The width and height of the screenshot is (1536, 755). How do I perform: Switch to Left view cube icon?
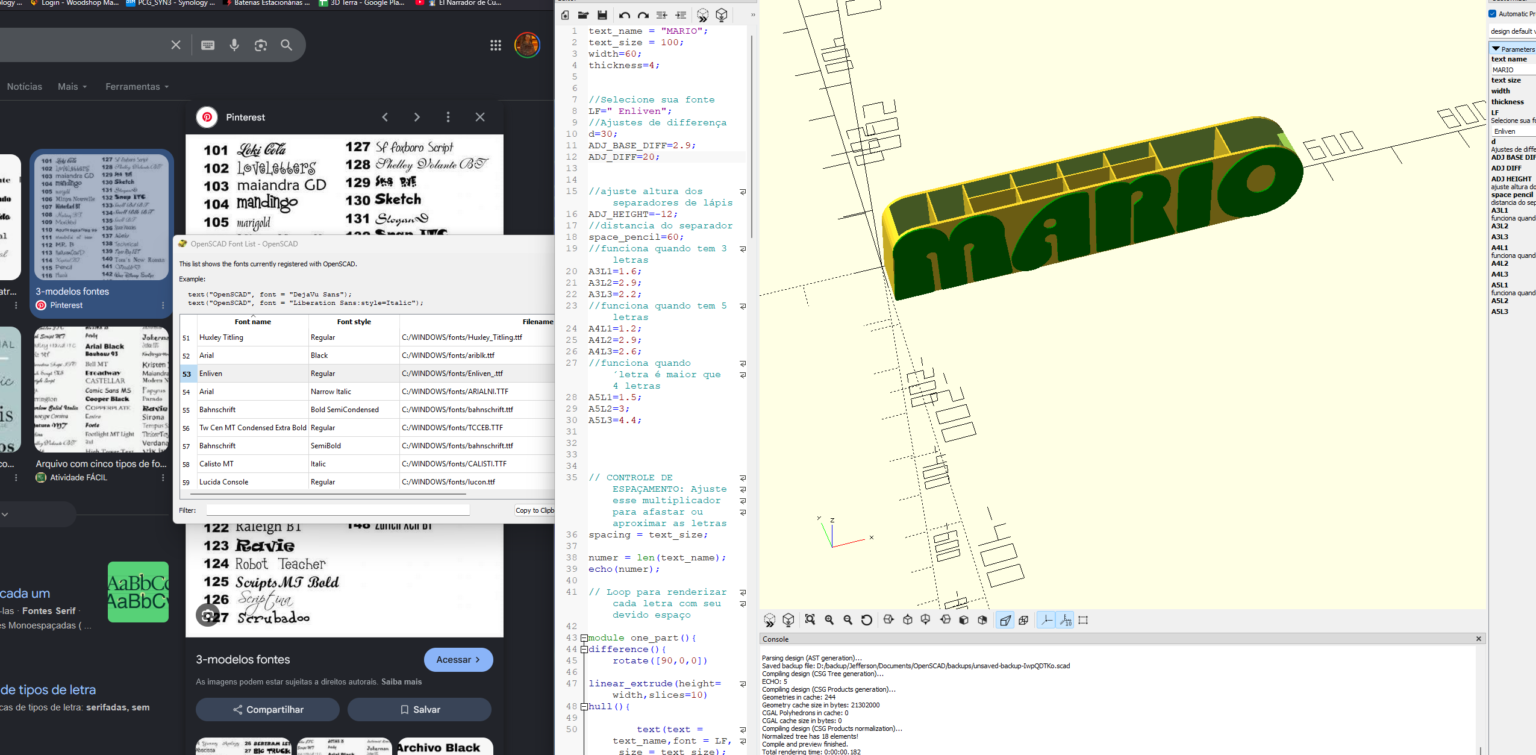945,620
